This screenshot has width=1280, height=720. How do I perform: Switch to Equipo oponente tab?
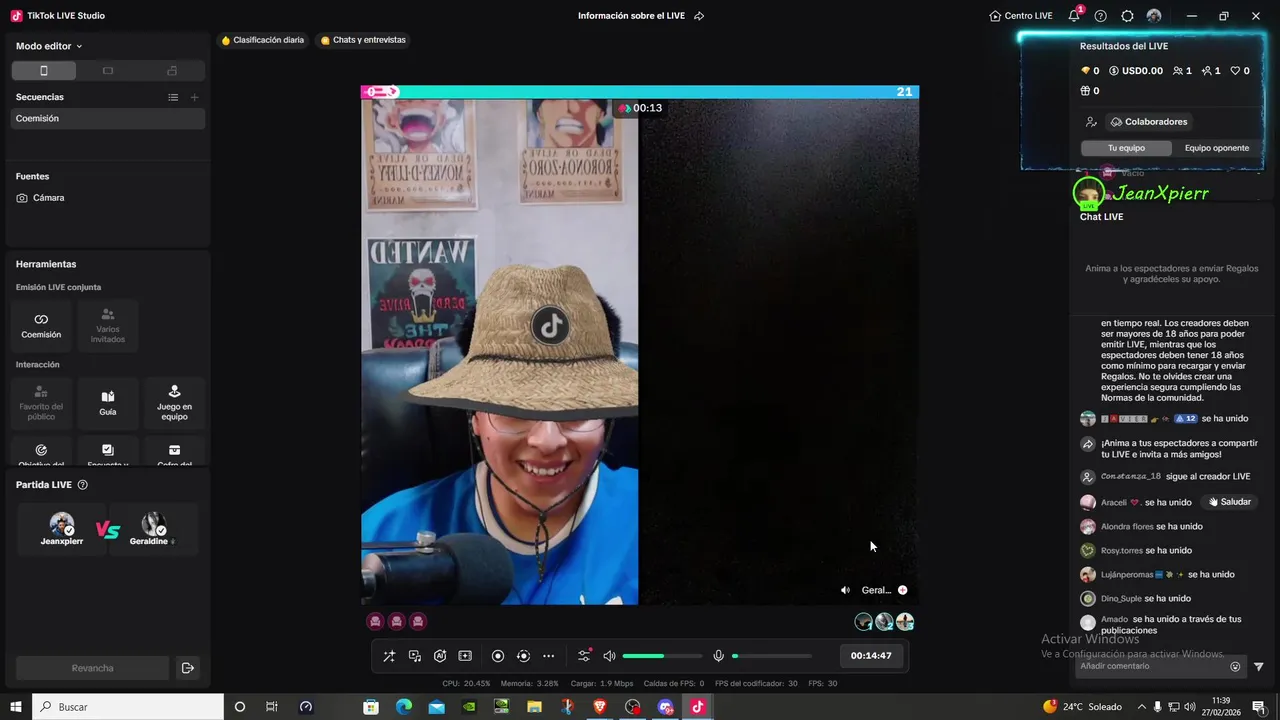point(1217,148)
